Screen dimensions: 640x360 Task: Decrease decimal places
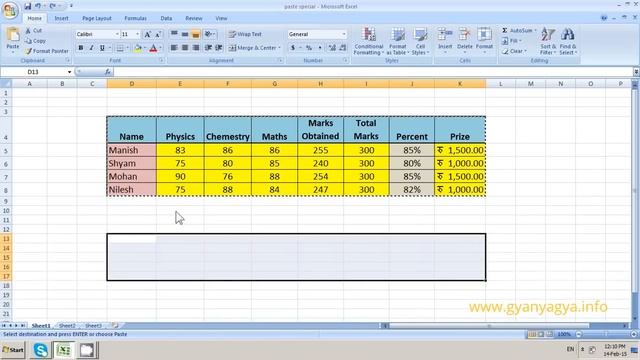342,48
